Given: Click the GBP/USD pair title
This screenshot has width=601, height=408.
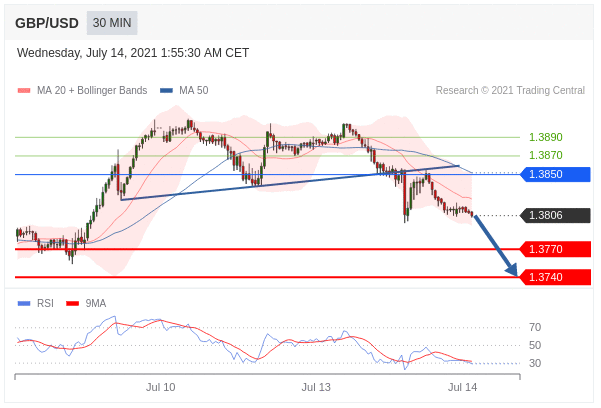Looking at the screenshot, I should [x=47, y=23].
